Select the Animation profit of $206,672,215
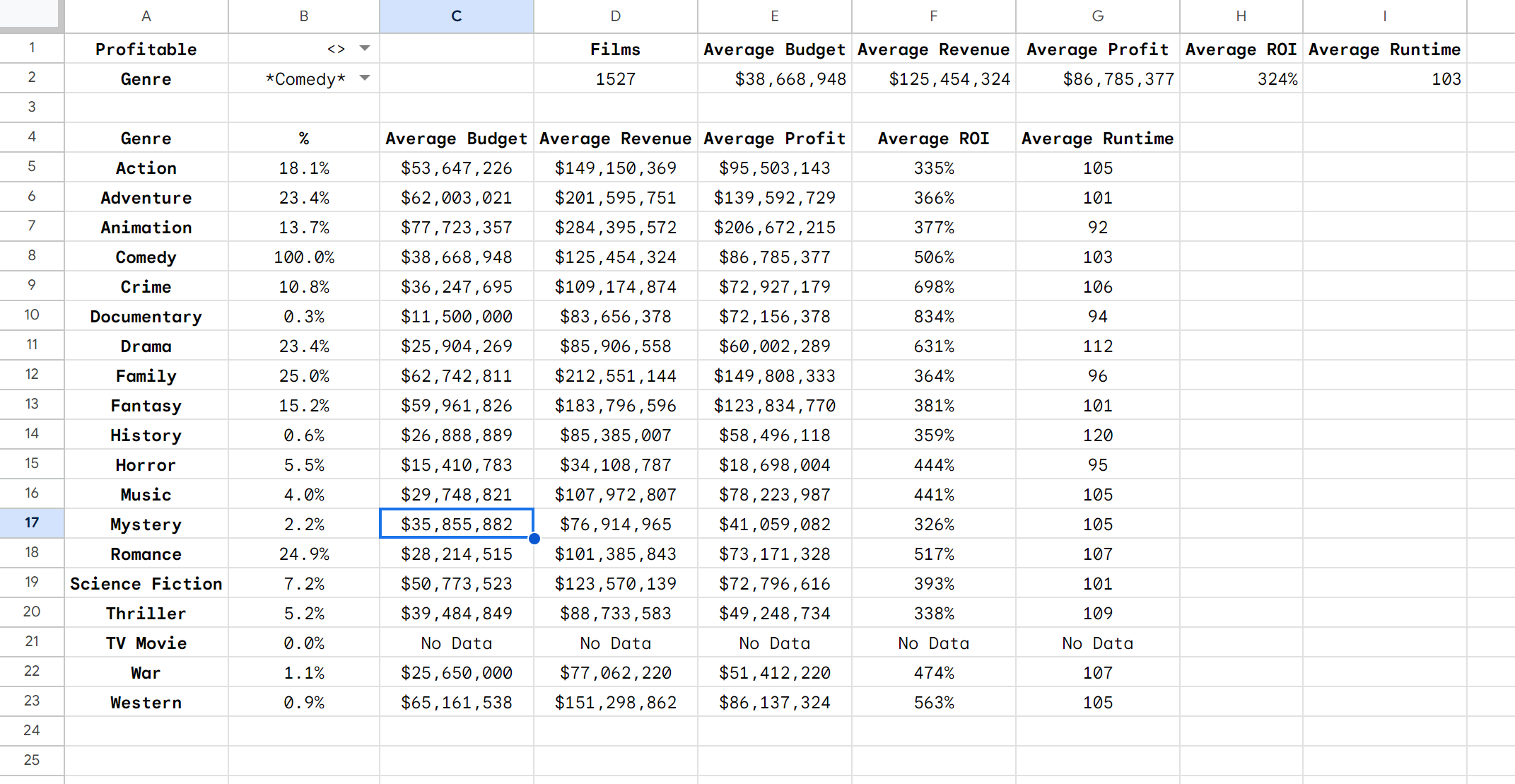 tap(775, 227)
